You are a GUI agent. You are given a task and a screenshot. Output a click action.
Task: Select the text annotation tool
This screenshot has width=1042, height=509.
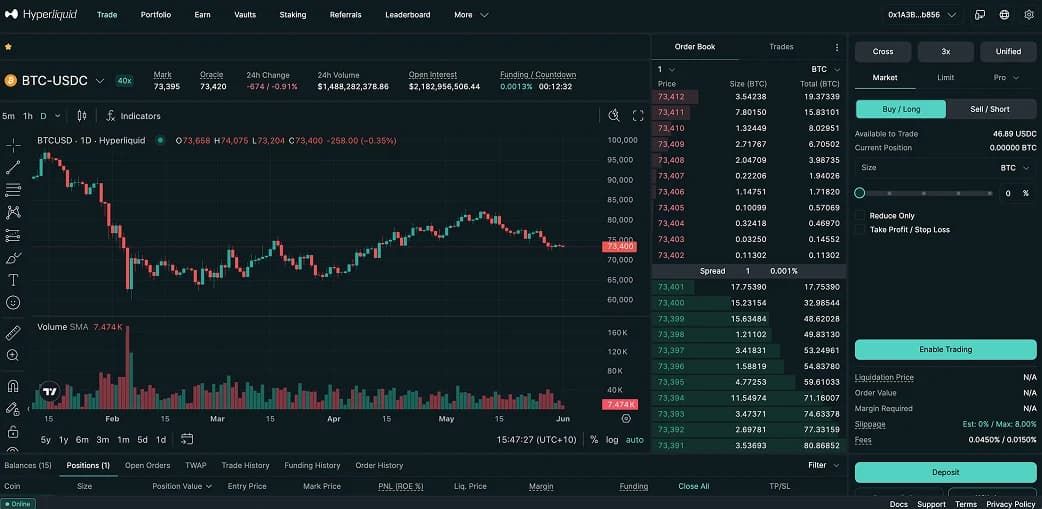pyautogui.click(x=13, y=280)
